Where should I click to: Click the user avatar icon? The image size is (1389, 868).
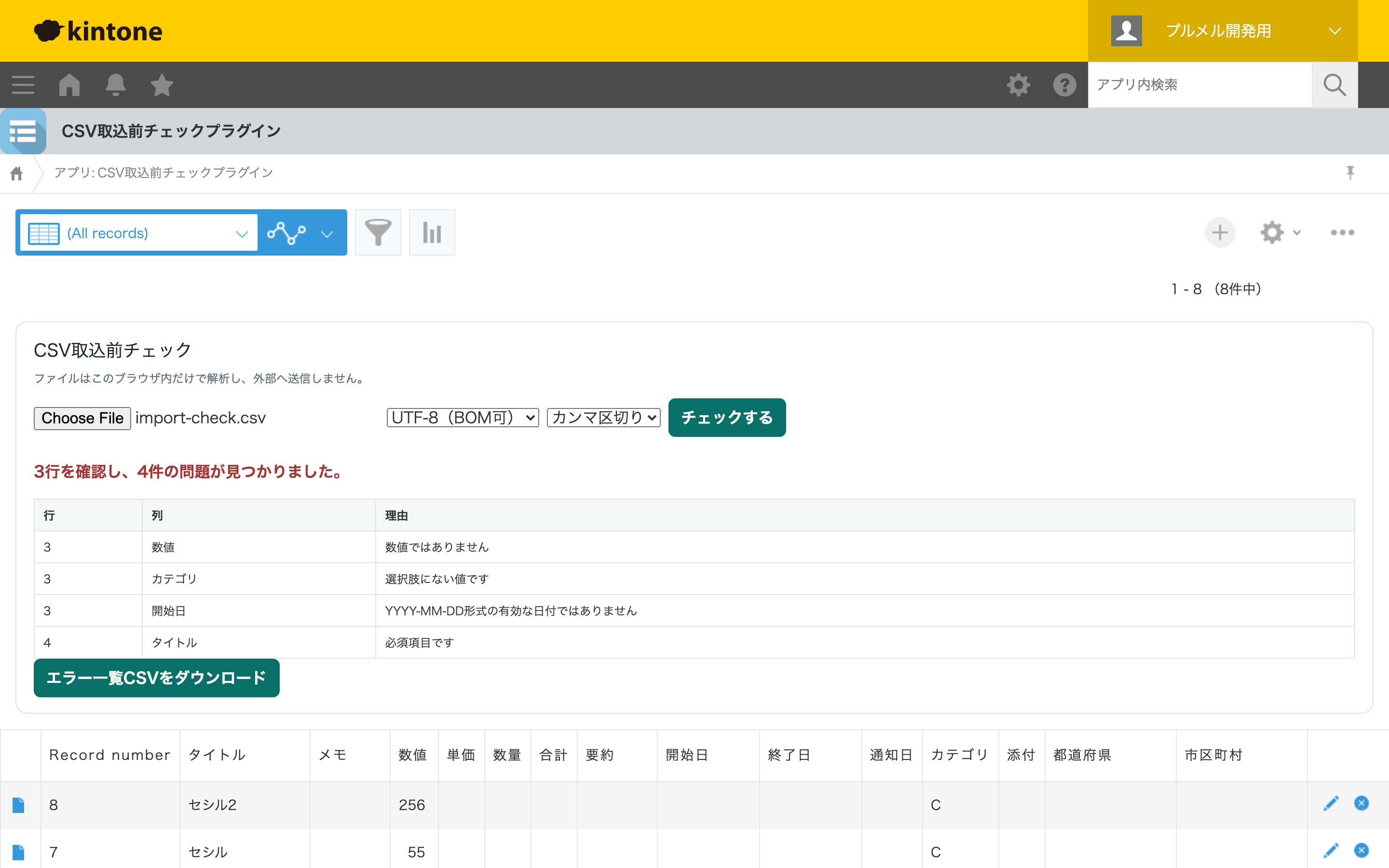tap(1126, 31)
